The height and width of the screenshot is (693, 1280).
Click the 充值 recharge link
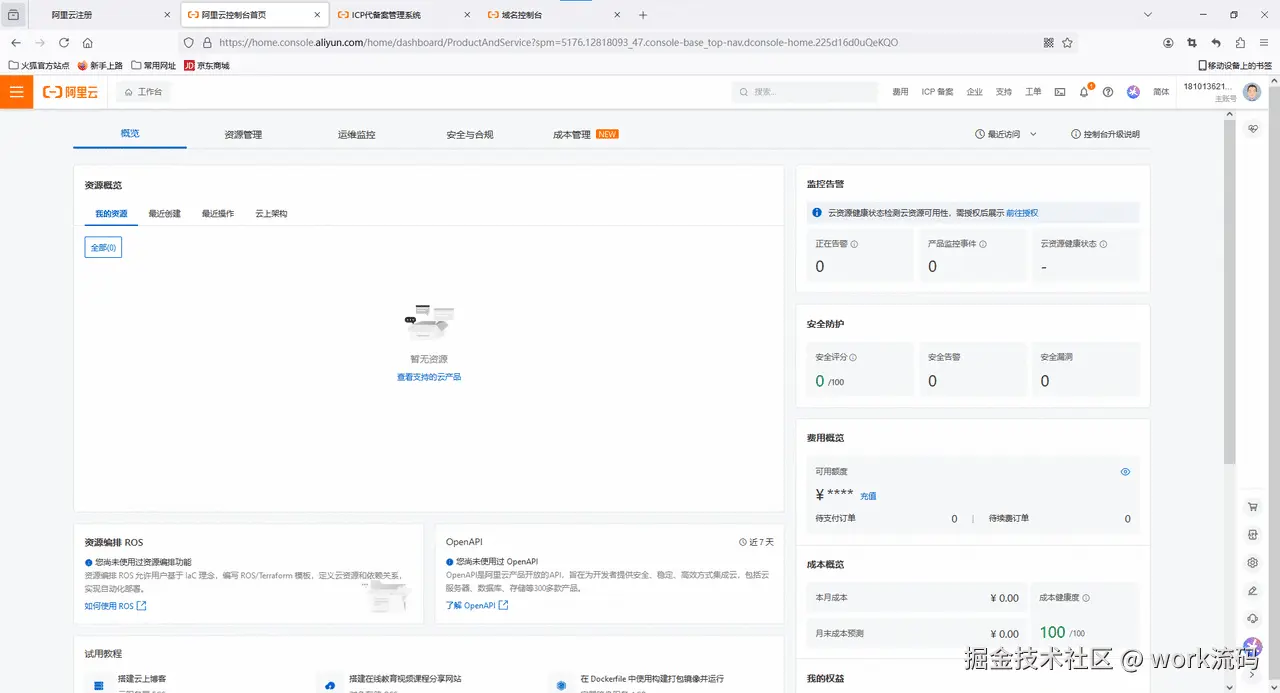(x=867, y=496)
